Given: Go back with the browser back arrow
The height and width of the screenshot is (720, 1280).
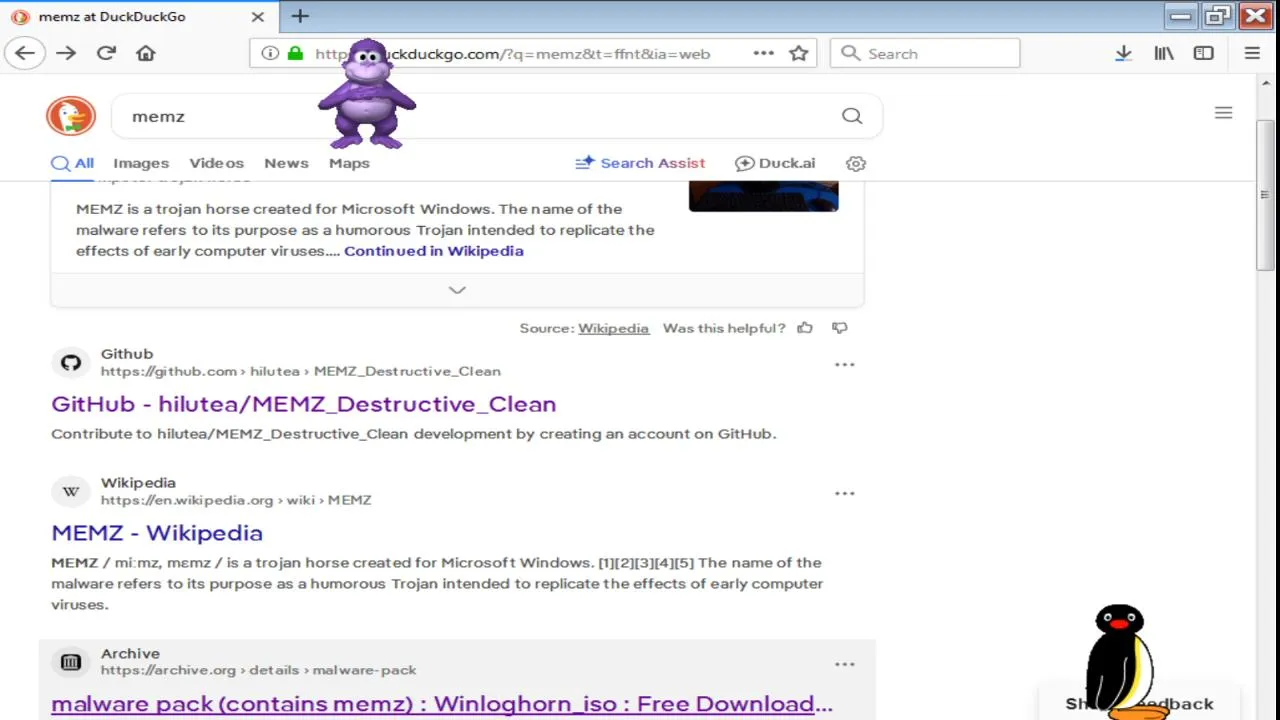Looking at the screenshot, I should 25,53.
